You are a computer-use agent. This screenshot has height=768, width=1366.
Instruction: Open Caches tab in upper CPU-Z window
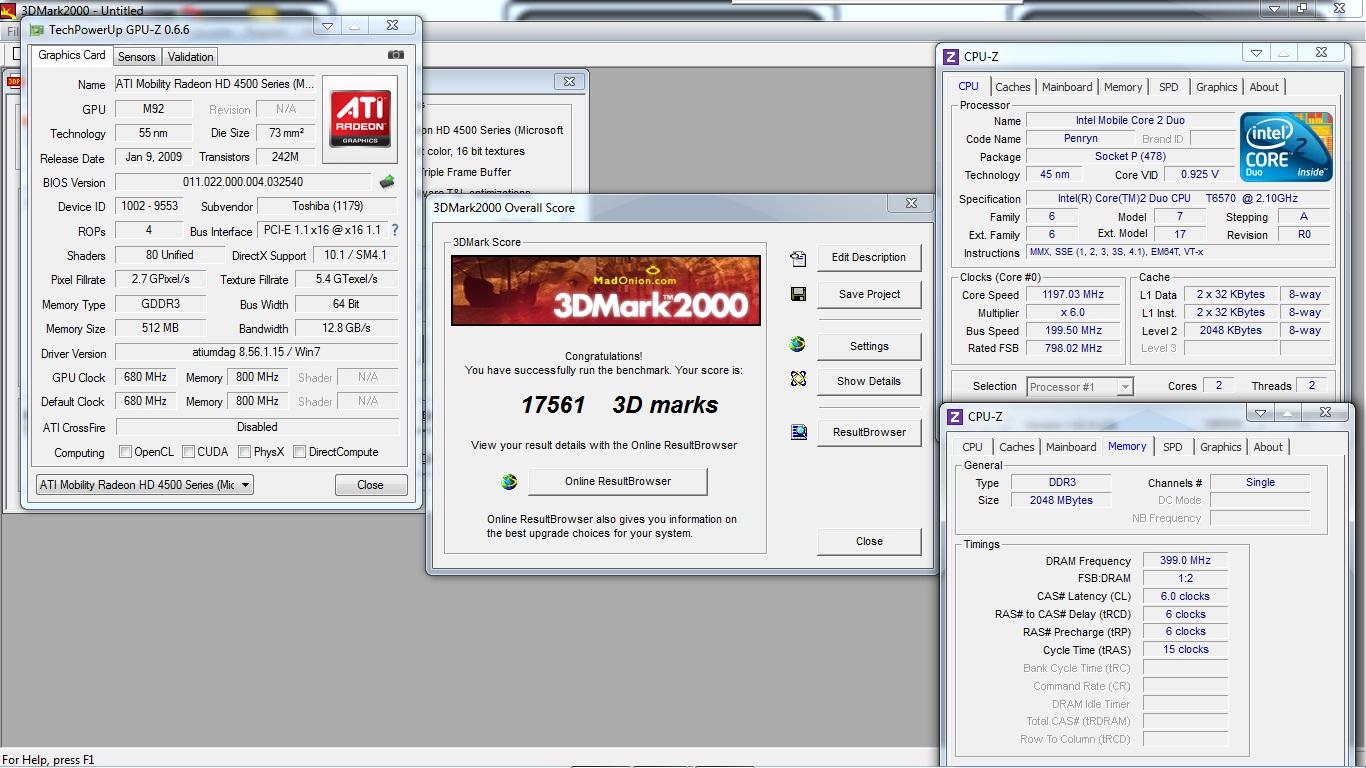pyautogui.click(x=1013, y=87)
